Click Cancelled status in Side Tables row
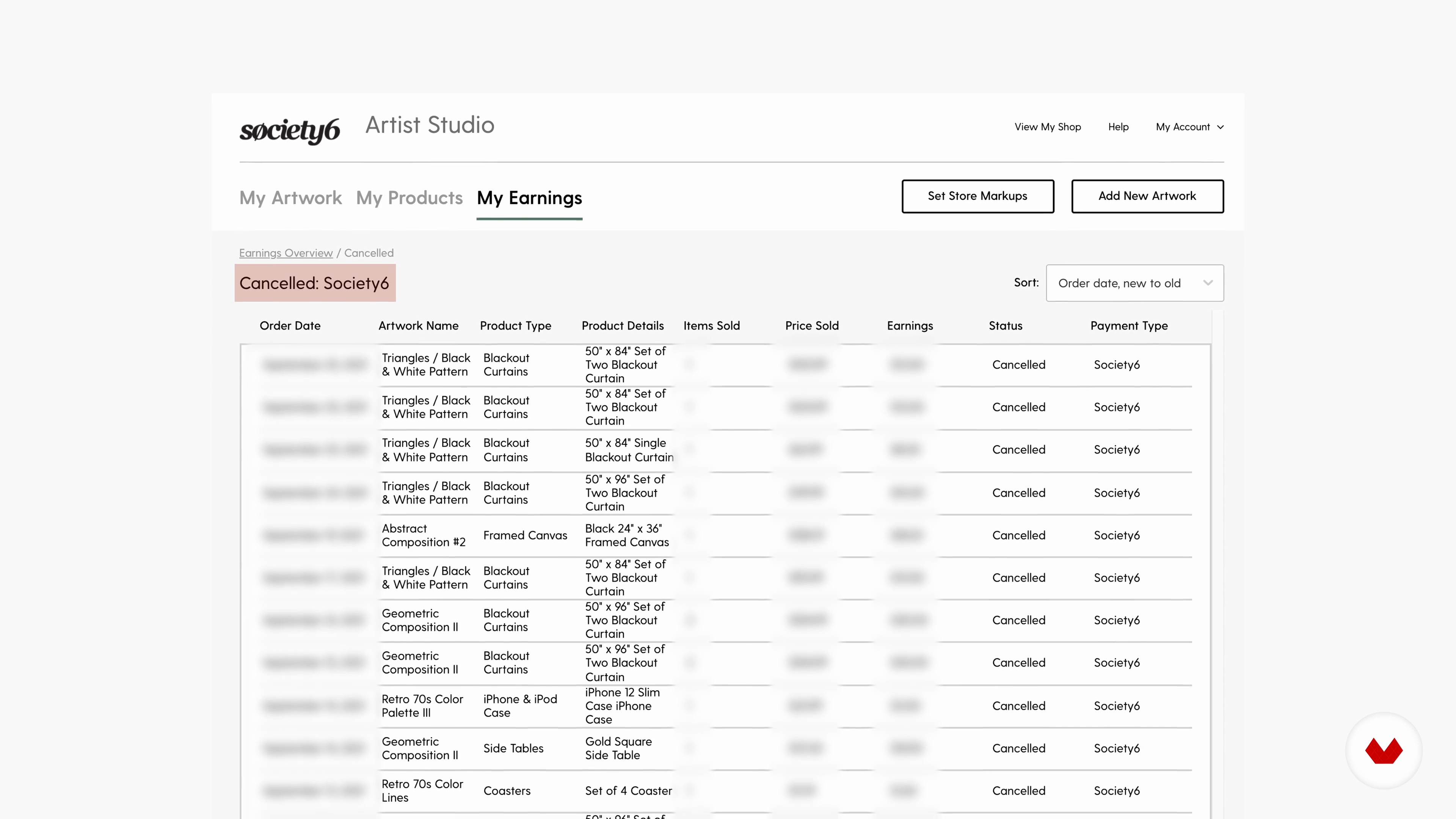 coord(1018,748)
